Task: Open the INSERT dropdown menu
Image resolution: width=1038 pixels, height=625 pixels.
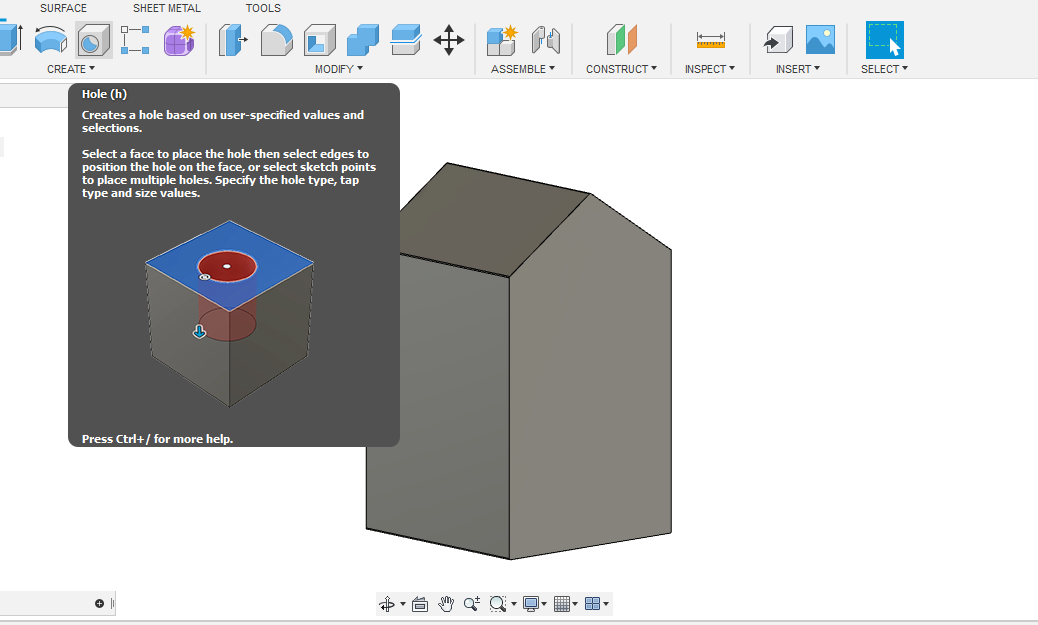Action: [798, 69]
